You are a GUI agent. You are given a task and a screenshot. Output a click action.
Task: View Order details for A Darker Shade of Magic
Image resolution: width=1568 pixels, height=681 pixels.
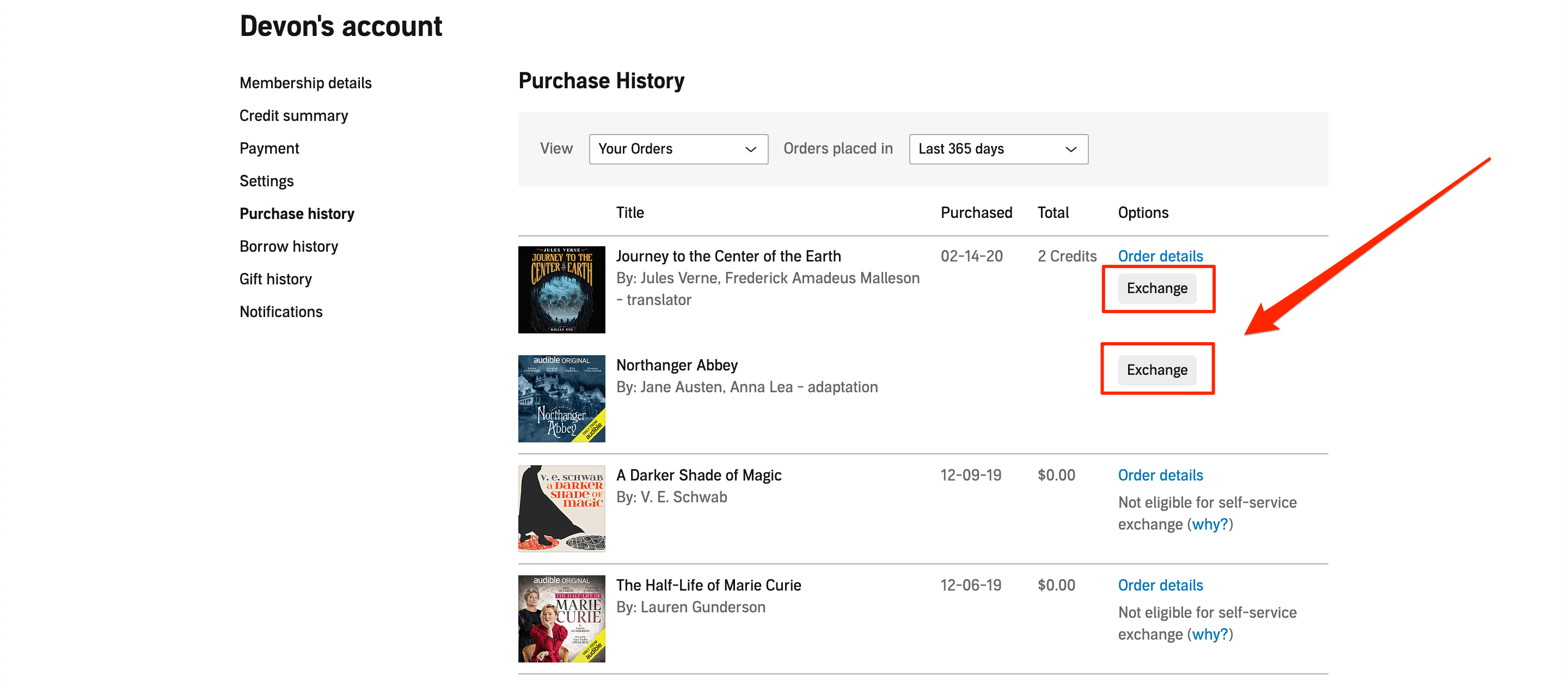click(x=1160, y=475)
